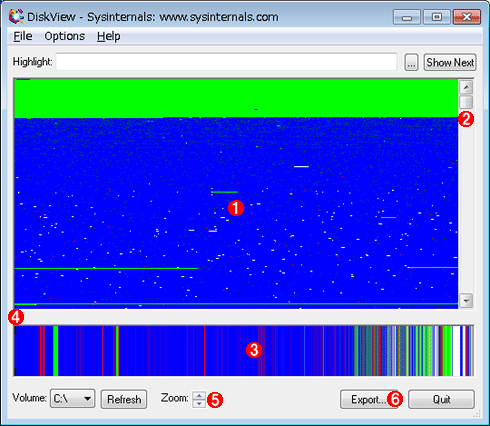This screenshot has height=426, width=490.
Task: Click the browse ellipsis button next to Highlight
Action: click(411, 62)
